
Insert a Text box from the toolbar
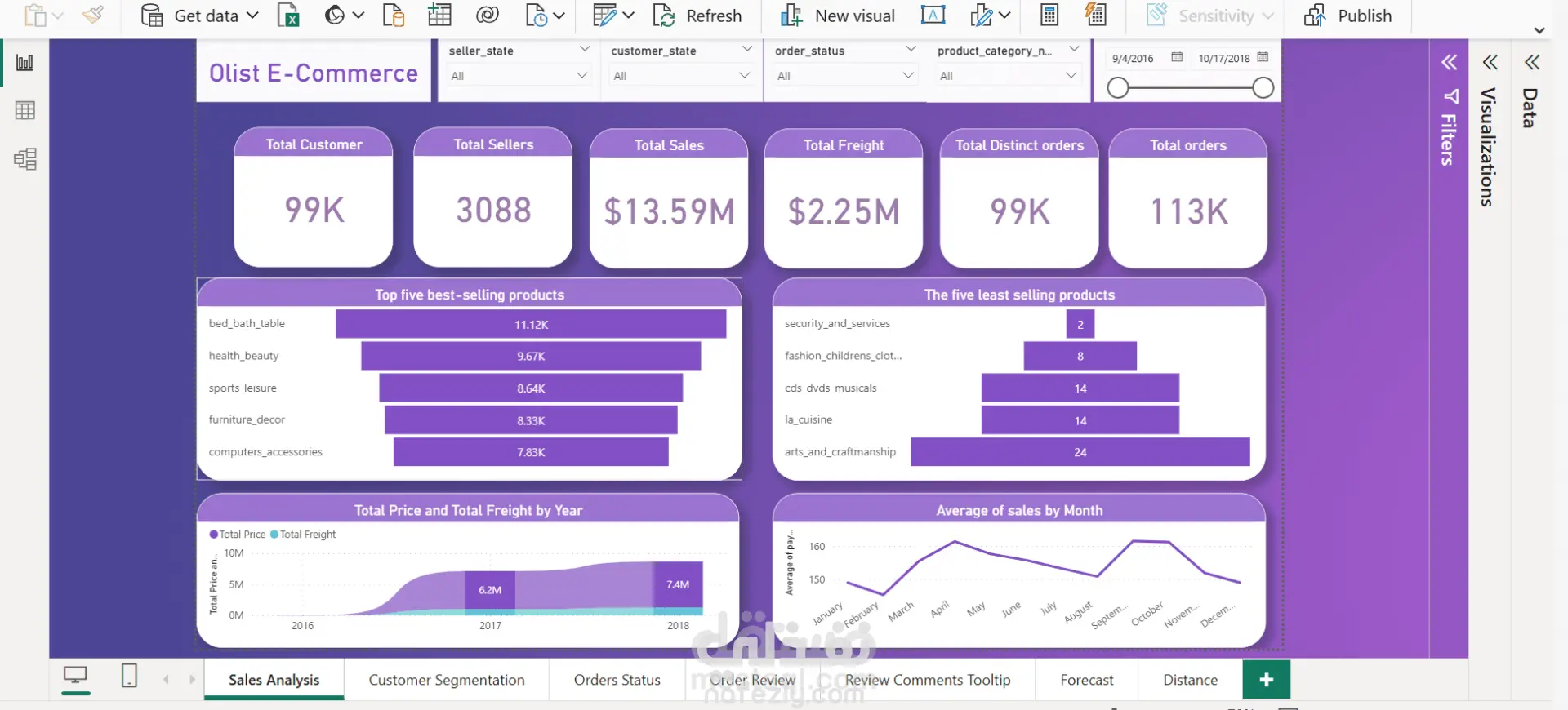[933, 16]
